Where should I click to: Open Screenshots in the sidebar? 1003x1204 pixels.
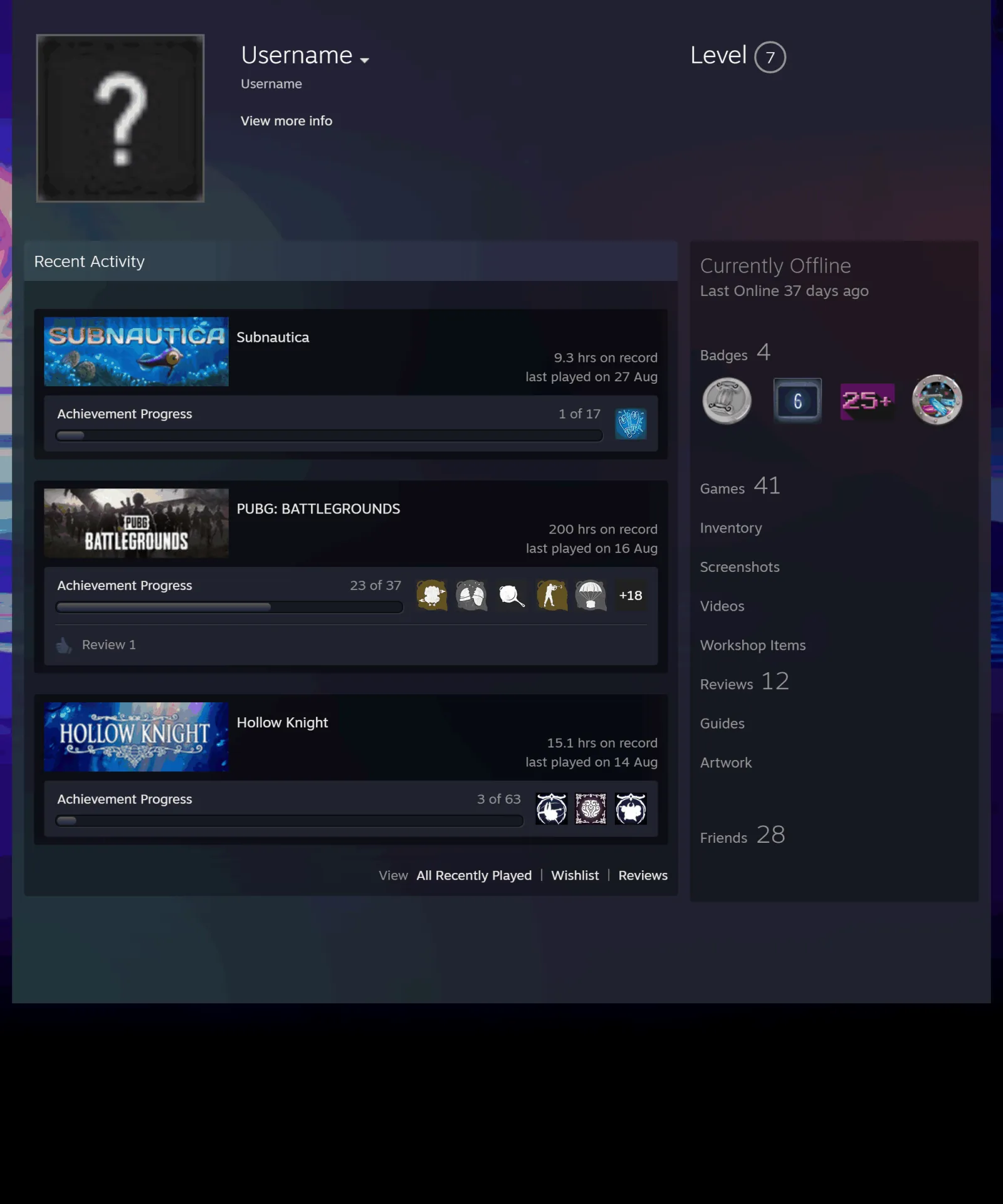pyautogui.click(x=740, y=567)
